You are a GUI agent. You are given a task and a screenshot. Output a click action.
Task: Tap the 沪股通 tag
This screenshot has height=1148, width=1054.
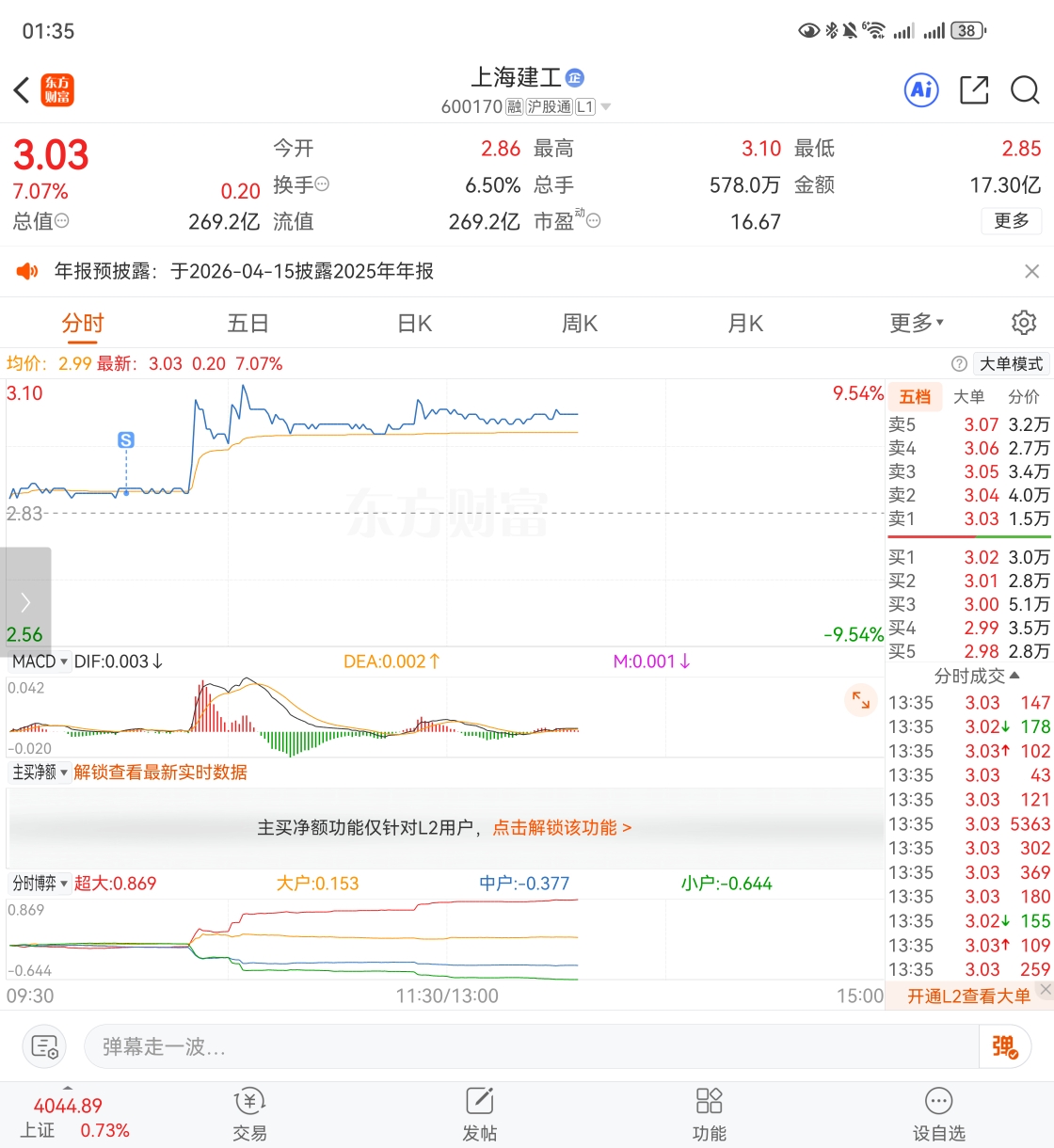(x=549, y=106)
